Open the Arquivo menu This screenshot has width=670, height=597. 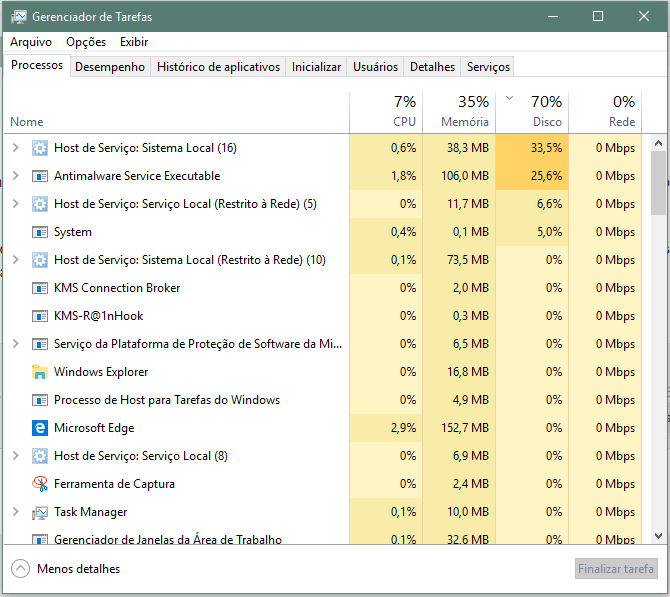coord(31,42)
